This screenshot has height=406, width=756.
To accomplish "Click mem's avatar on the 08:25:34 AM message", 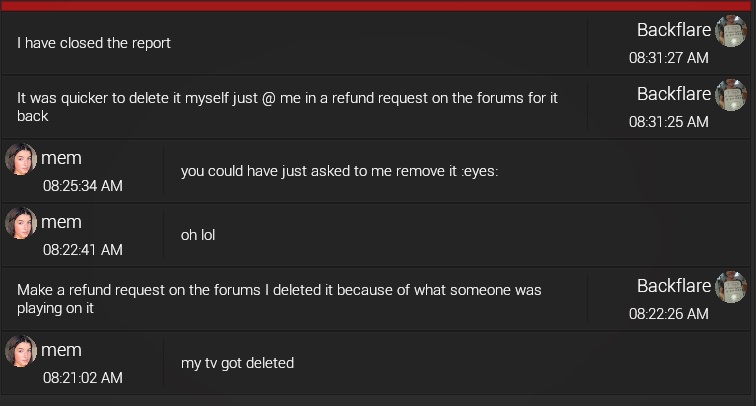I will (21, 159).
